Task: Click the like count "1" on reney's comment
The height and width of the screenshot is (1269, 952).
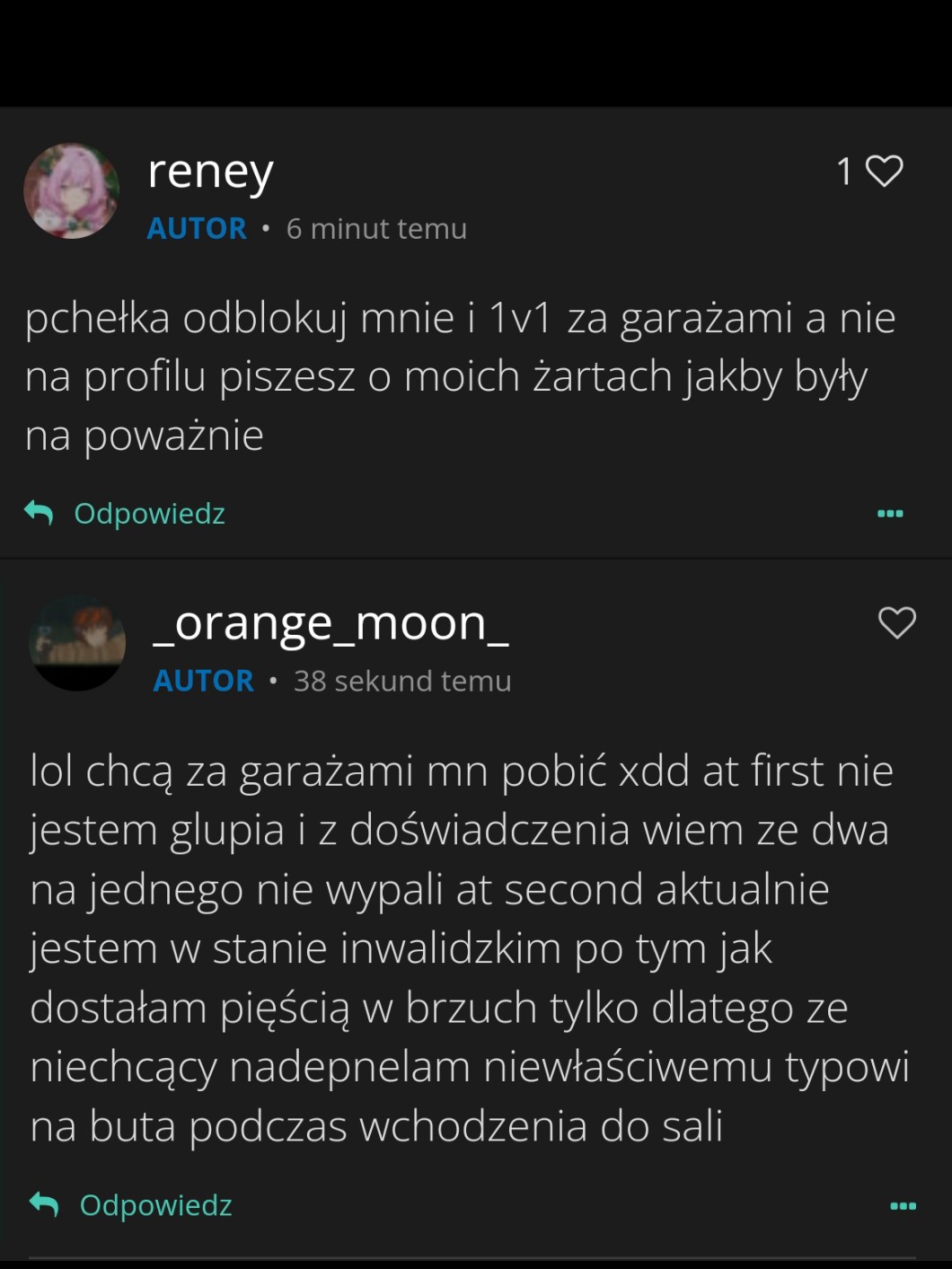Action: click(x=844, y=172)
